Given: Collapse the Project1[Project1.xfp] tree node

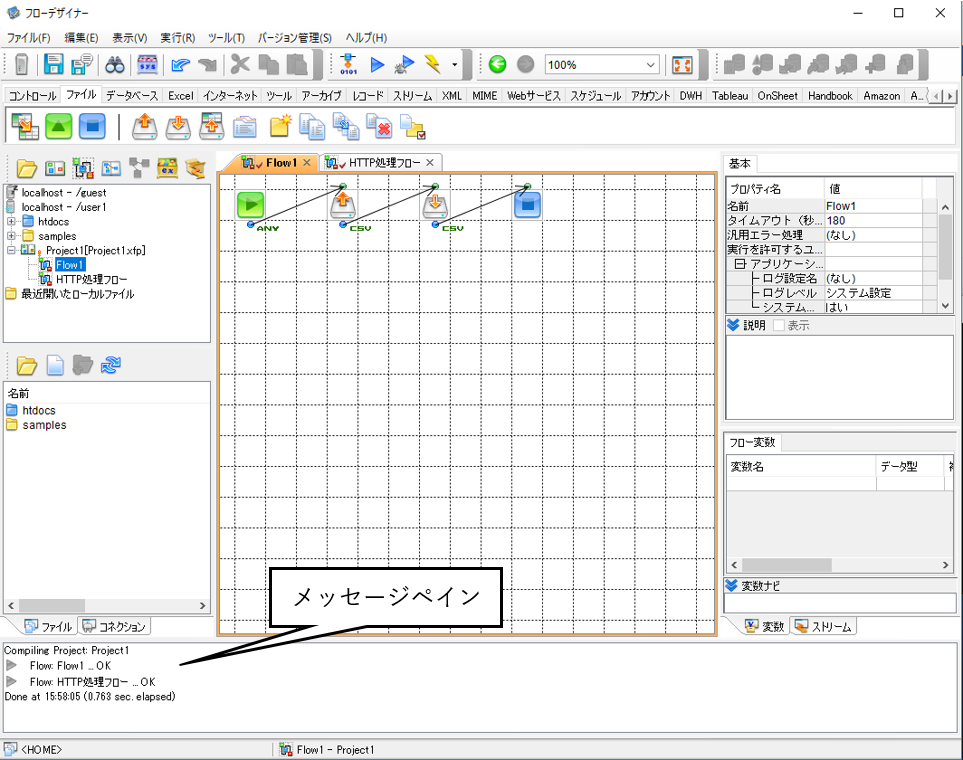Looking at the screenshot, I should [x=11, y=250].
